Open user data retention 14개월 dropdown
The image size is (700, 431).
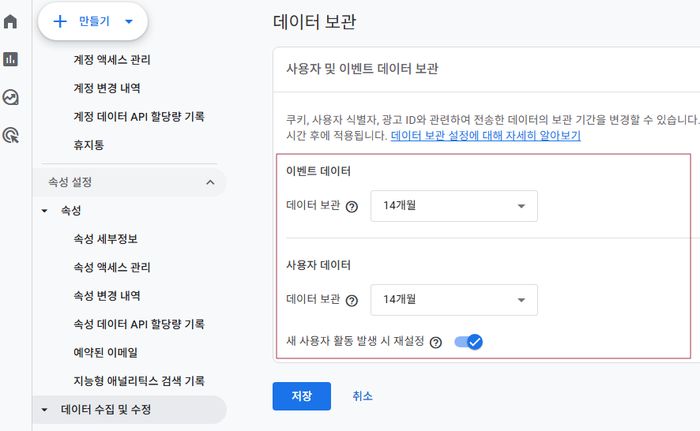pos(454,300)
